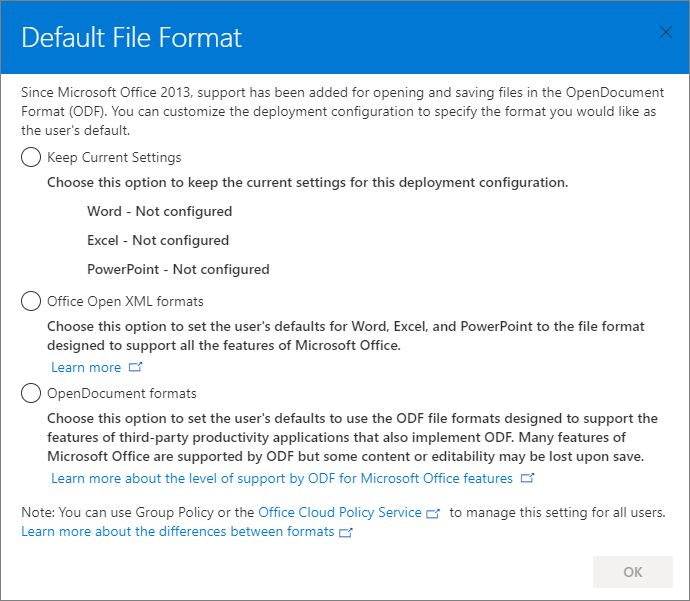Click the Office Open XML formats label
The height and width of the screenshot is (601, 690).
click(x=125, y=301)
